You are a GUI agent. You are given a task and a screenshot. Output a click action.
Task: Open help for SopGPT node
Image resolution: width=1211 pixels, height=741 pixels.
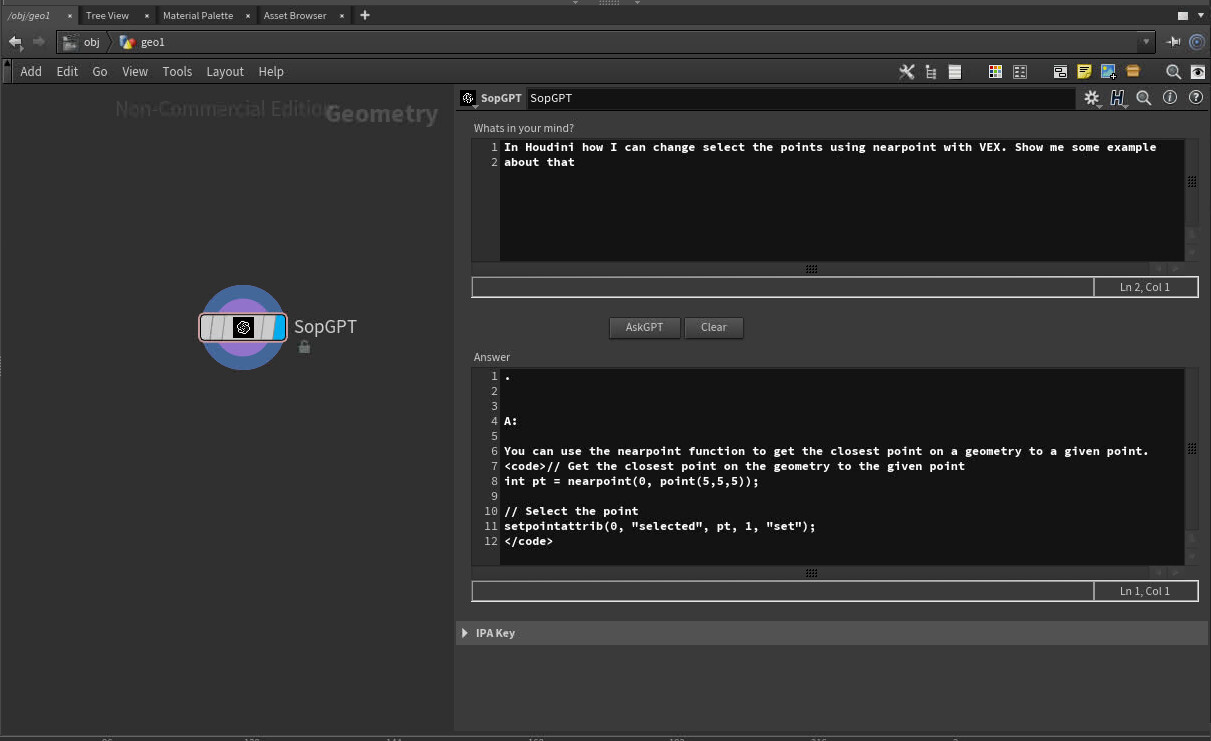click(x=1195, y=98)
